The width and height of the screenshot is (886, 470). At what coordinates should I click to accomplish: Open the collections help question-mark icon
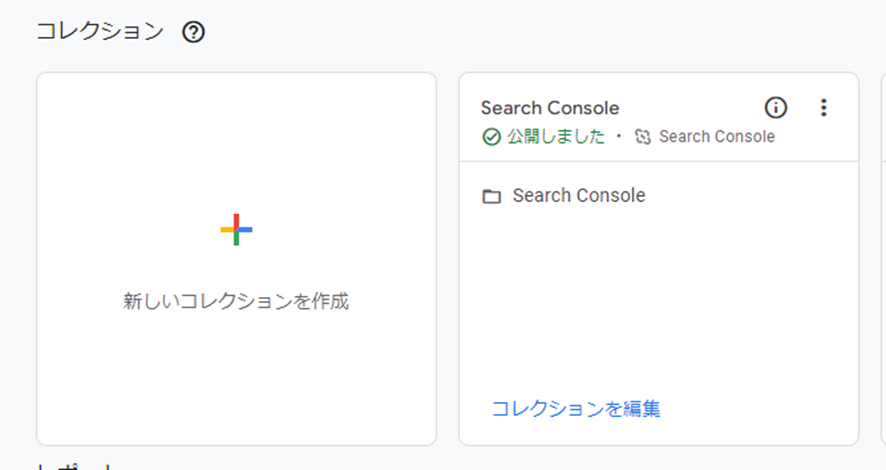click(x=193, y=32)
